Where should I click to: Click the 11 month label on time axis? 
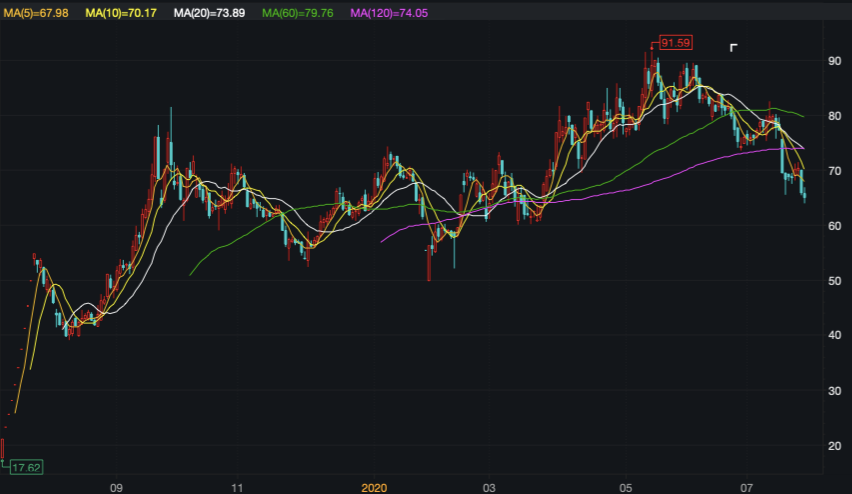pos(237,487)
